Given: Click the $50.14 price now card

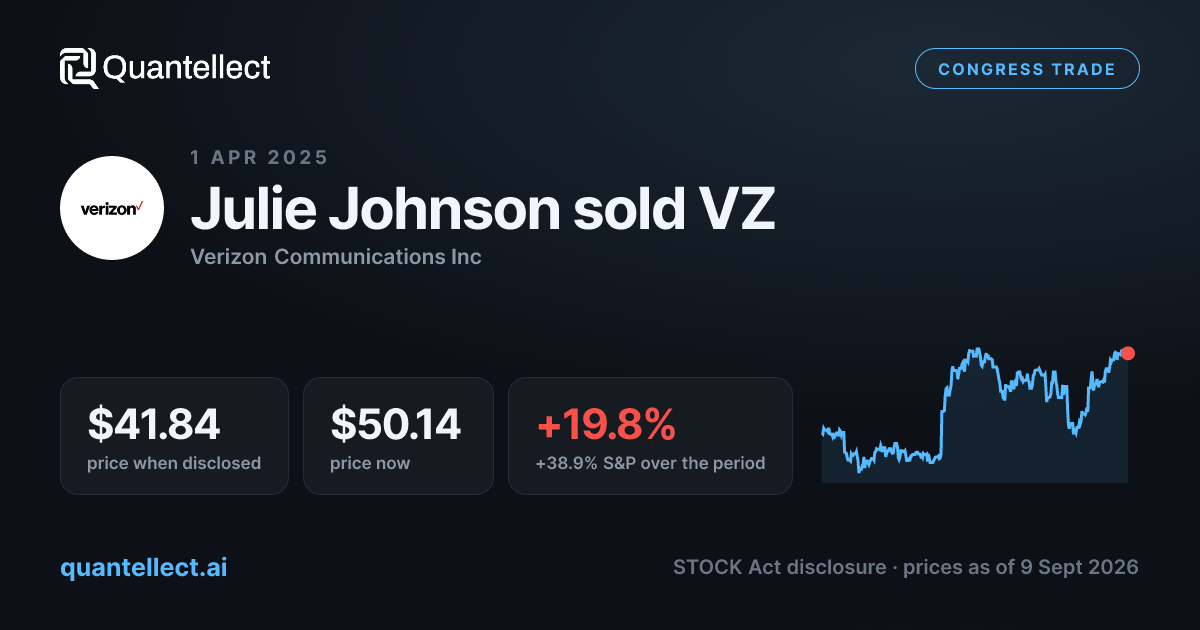Looking at the screenshot, I should pos(398,435).
